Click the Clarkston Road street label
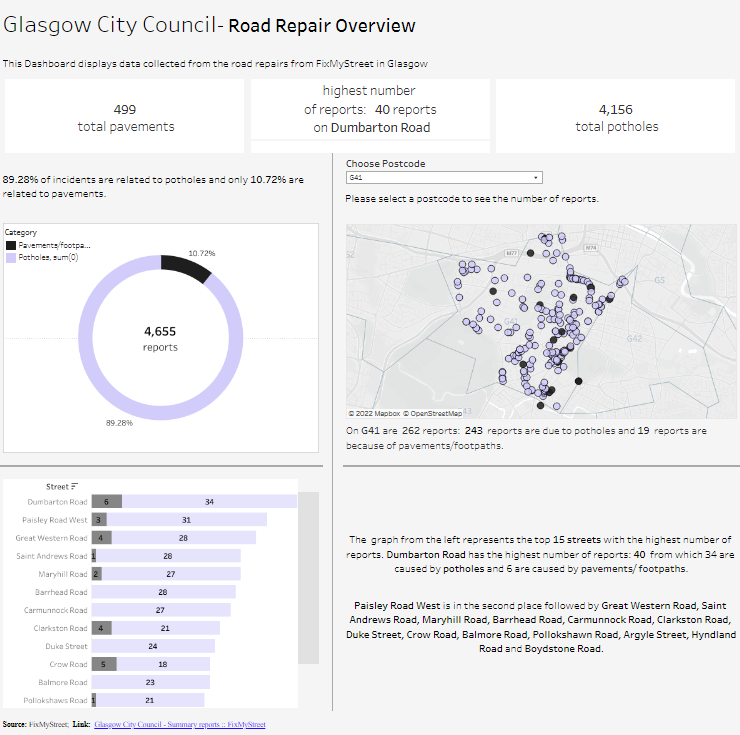 (59, 628)
